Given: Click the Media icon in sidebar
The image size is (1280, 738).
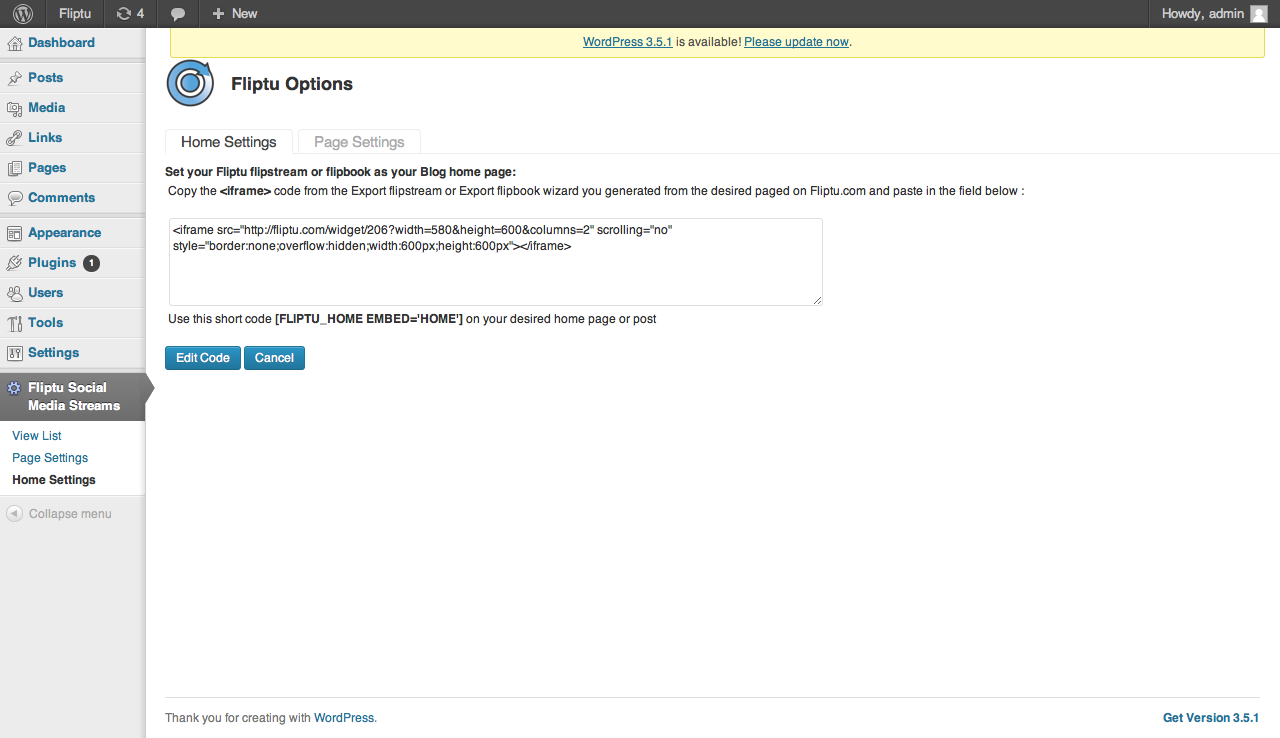Looking at the screenshot, I should 15,108.
